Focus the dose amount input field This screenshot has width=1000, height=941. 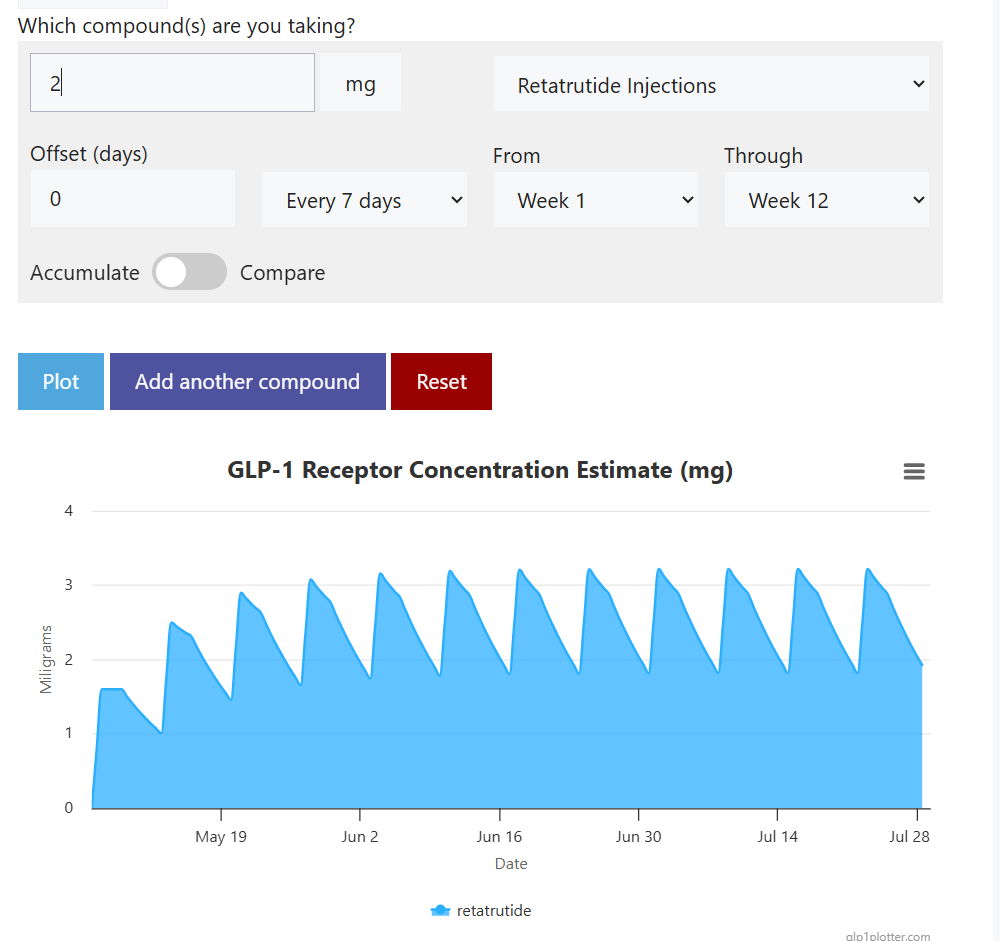pos(172,83)
